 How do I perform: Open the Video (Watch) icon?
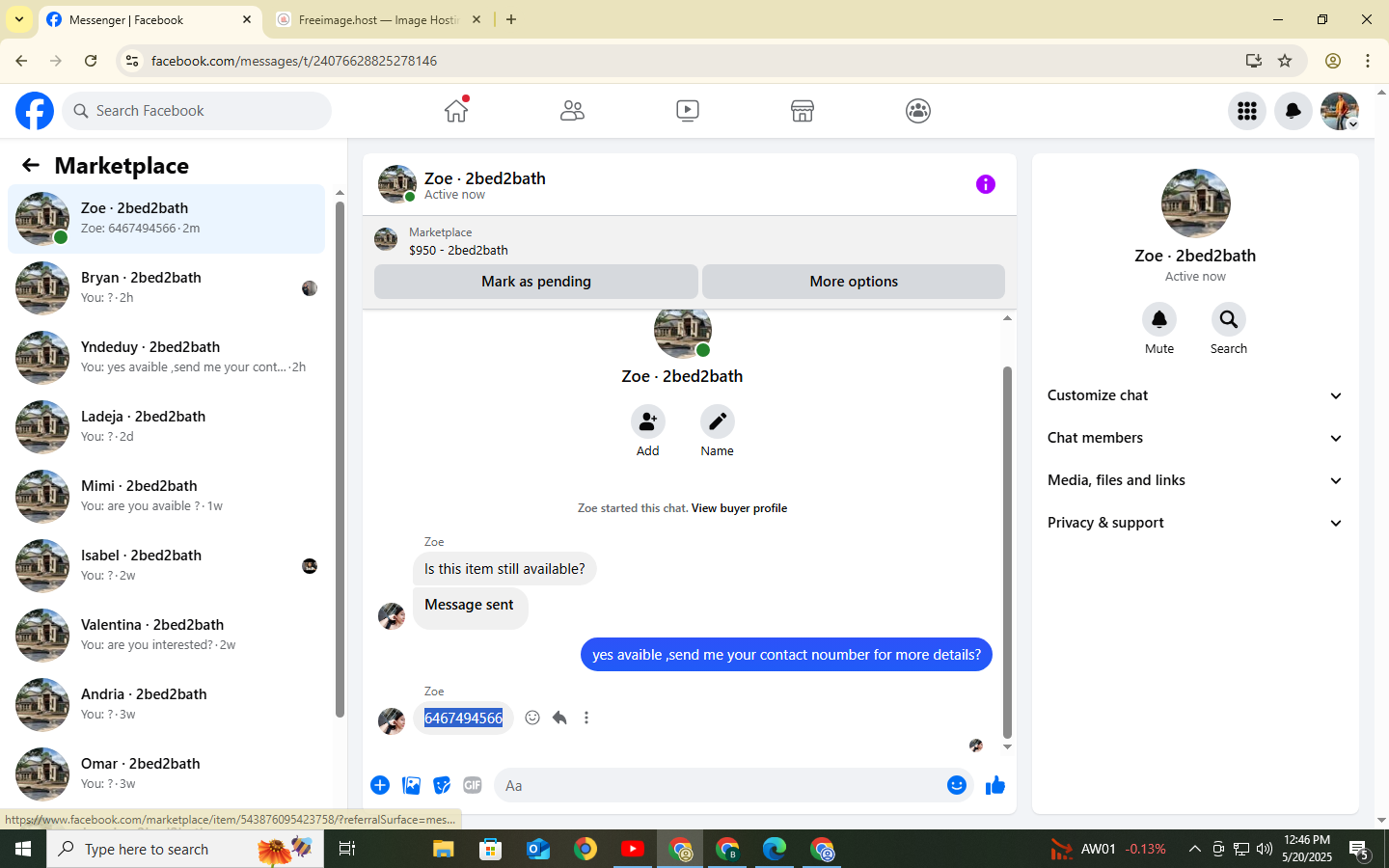[688, 111]
